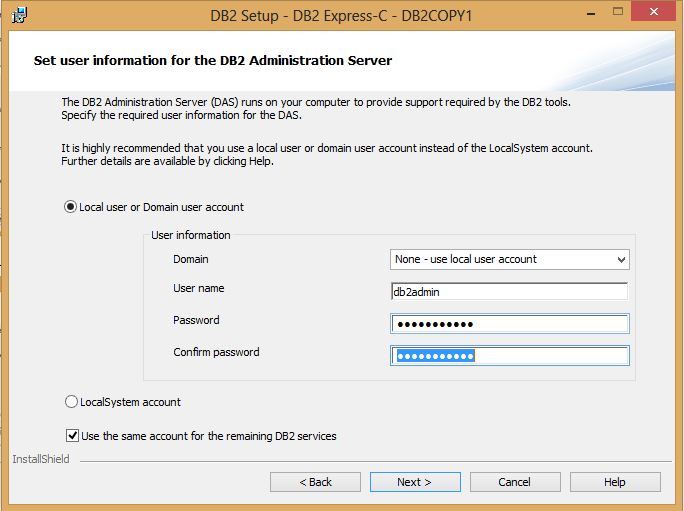Click heading 'Set user information for the DB2 Administration Server'

[x=213, y=60]
